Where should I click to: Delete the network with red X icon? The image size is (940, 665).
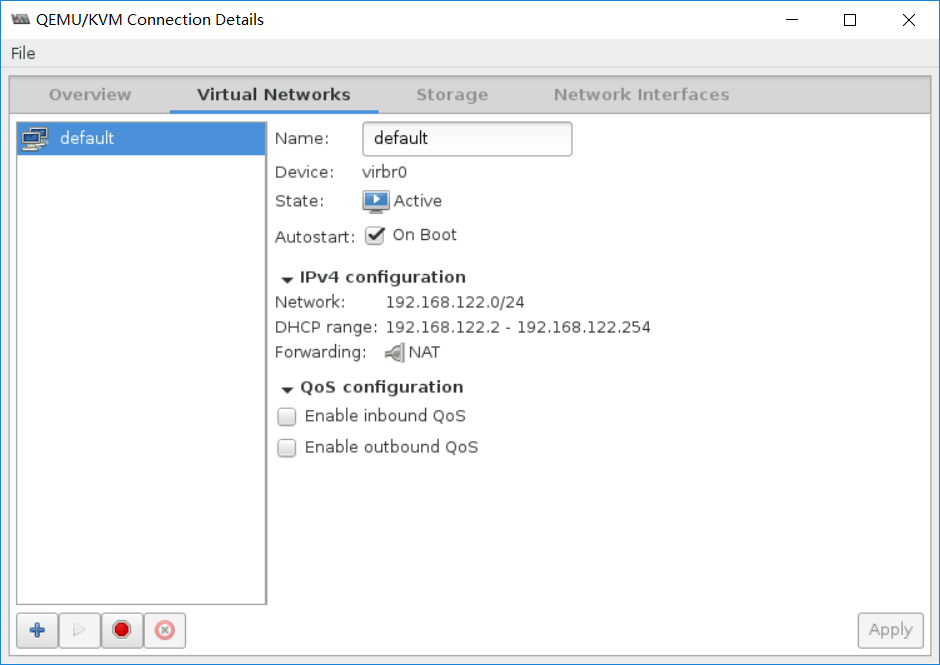pos(165,630)
